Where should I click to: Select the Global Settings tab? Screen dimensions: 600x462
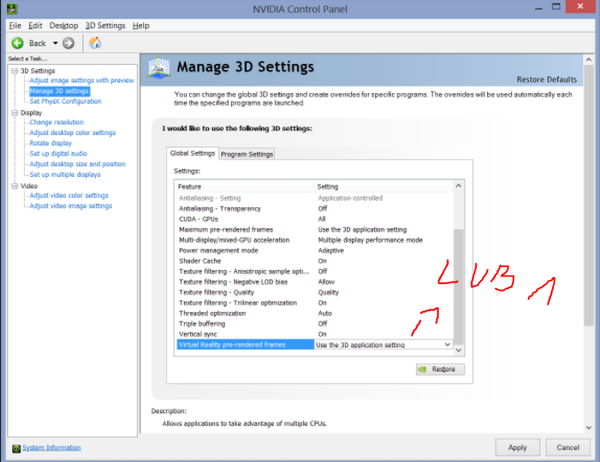pos(192,153)
